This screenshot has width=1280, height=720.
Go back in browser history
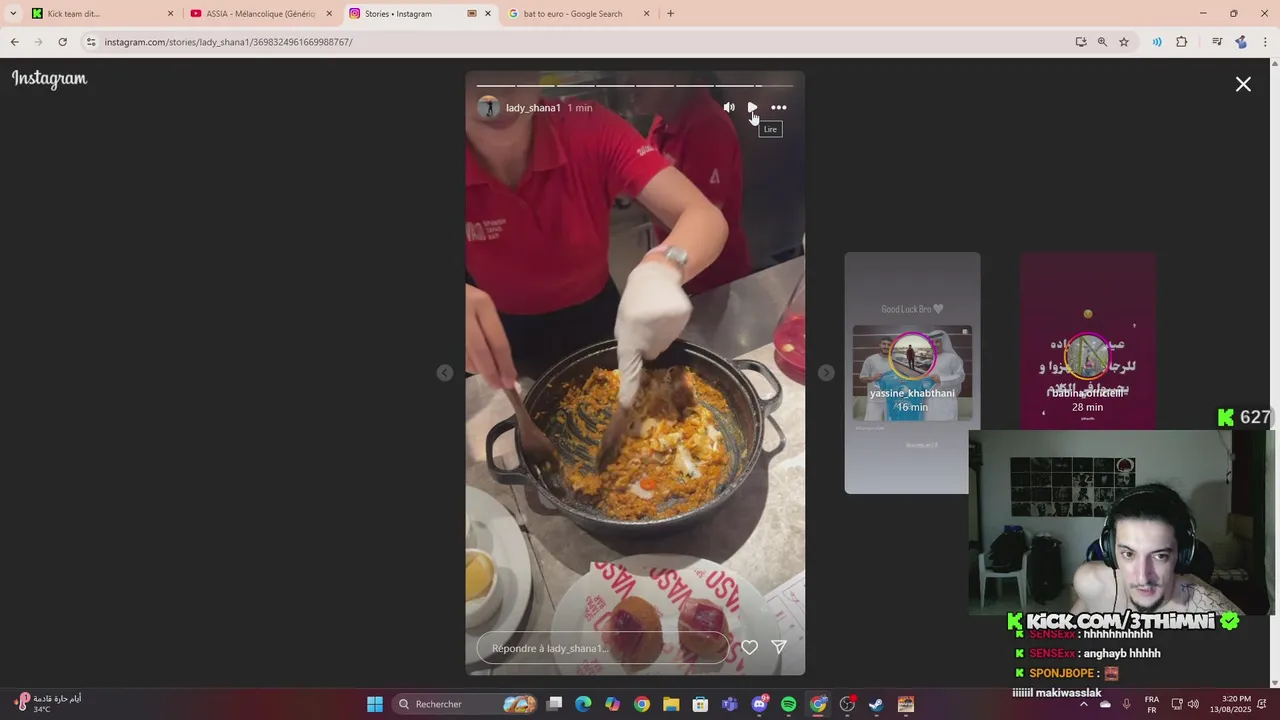(15, 42)
